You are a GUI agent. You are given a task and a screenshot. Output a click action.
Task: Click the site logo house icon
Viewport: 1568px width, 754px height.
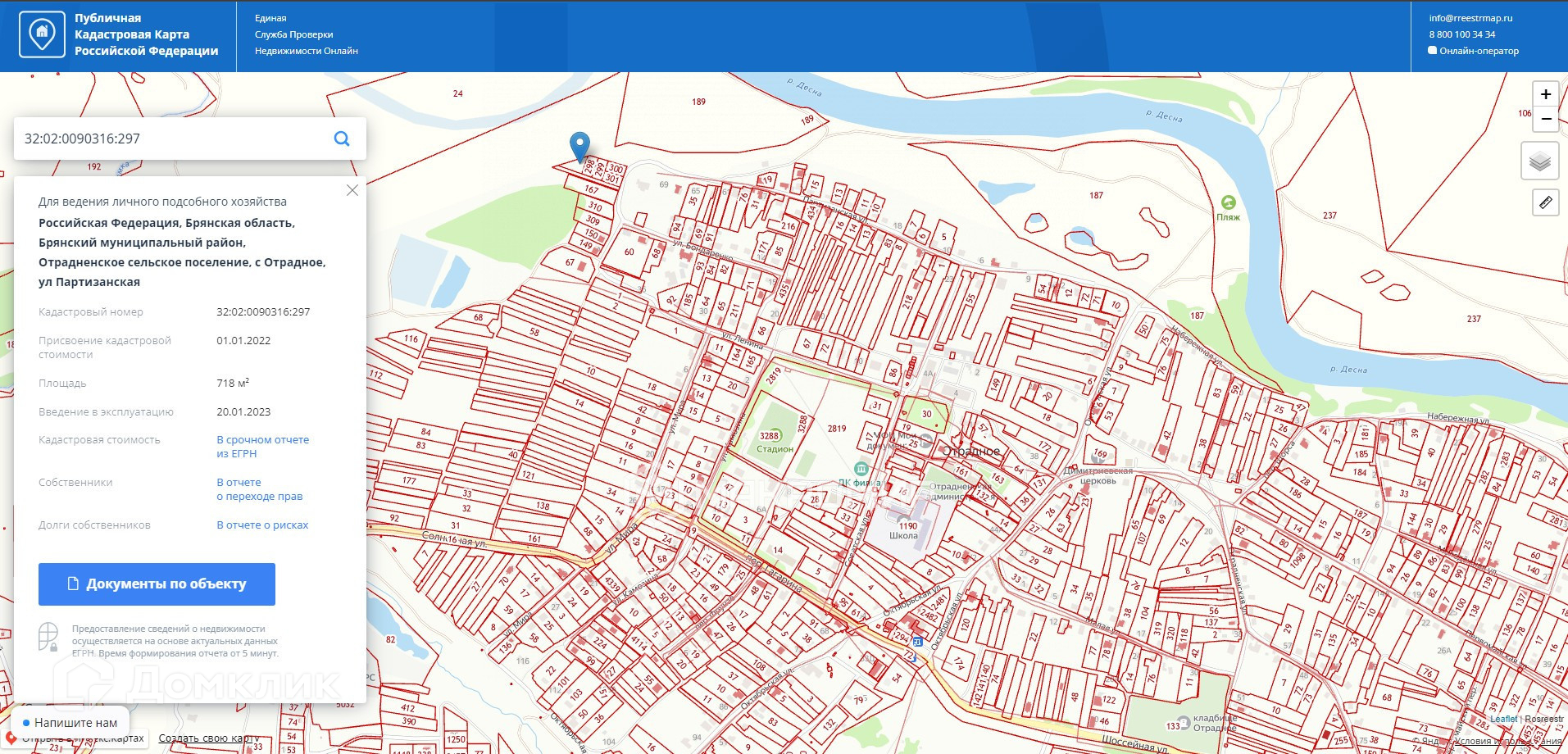(42, 35)
